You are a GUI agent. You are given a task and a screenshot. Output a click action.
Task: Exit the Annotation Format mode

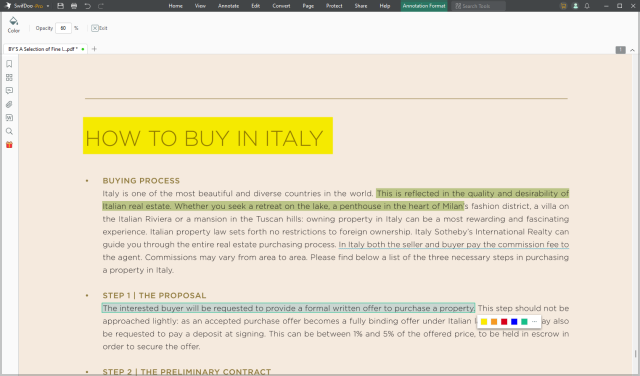click(99, 28)
